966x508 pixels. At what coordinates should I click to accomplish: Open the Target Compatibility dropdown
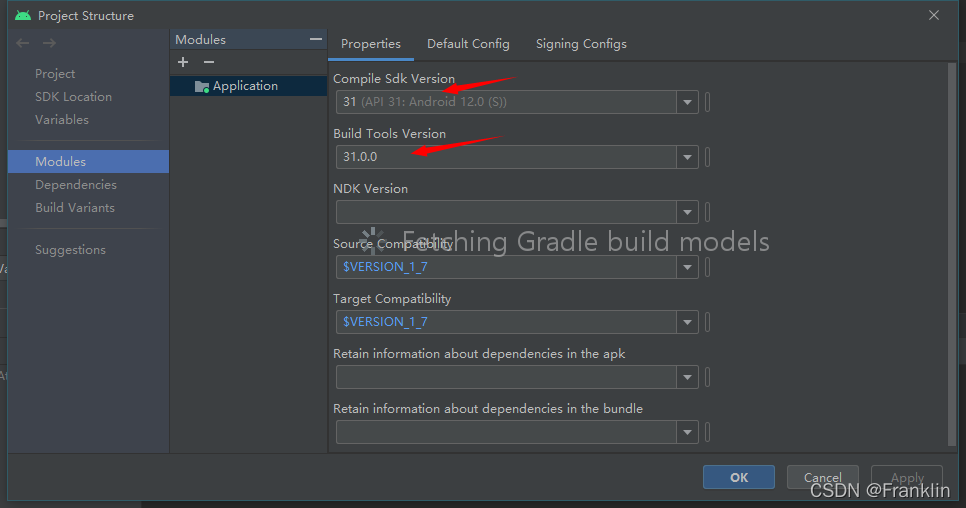pyautogui.click(x=687, y=322)
